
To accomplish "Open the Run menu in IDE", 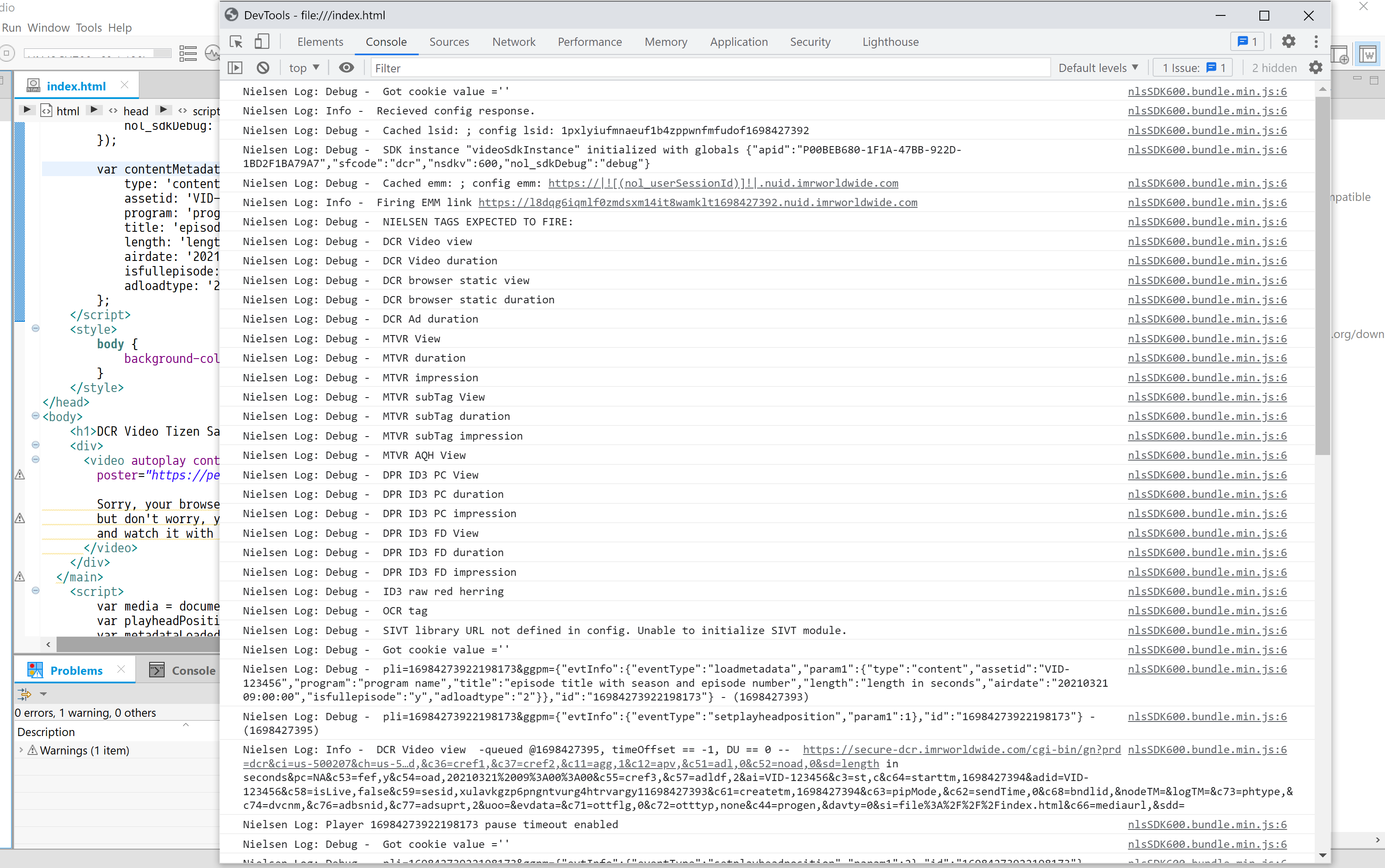I will point(12,27).
